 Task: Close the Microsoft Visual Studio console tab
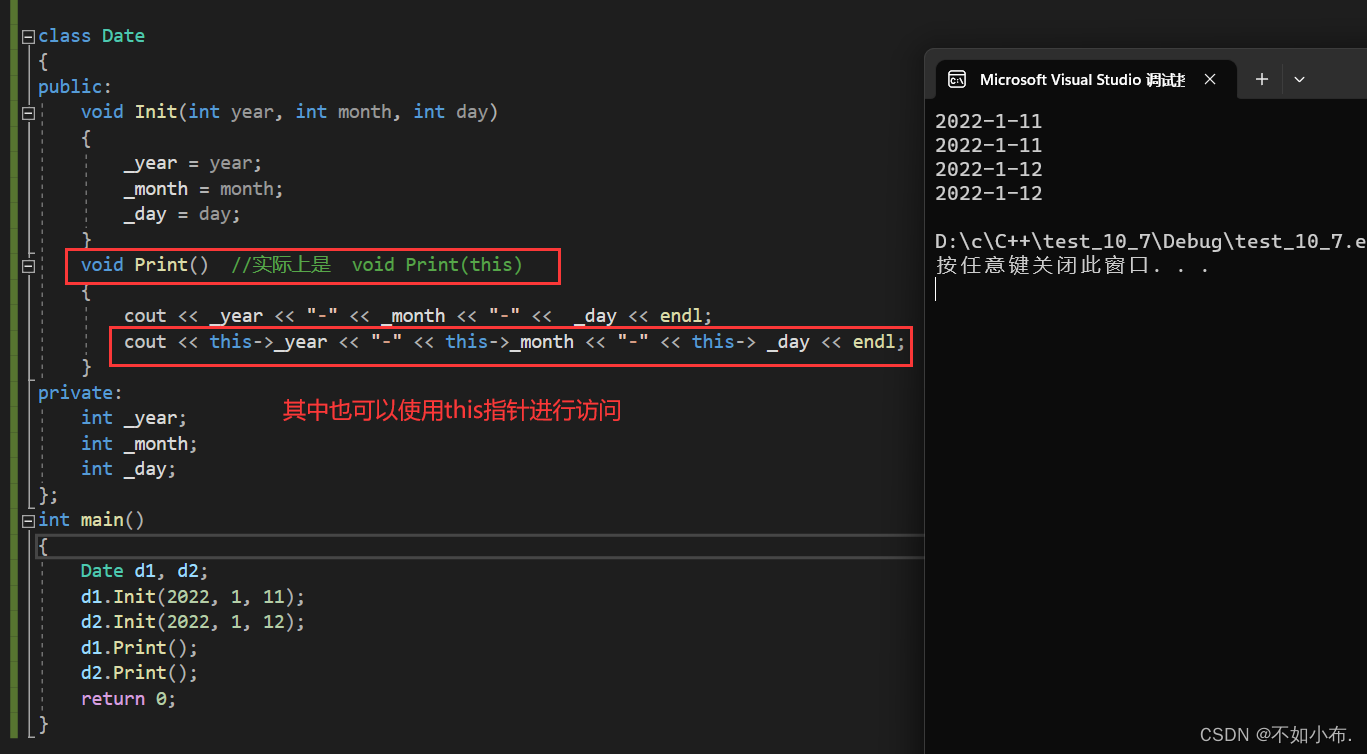pos(1210,79)
